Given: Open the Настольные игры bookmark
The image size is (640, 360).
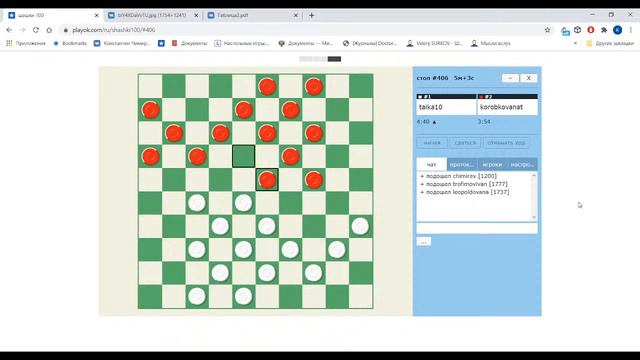Looking at the screenshot, I should [242, 43].
